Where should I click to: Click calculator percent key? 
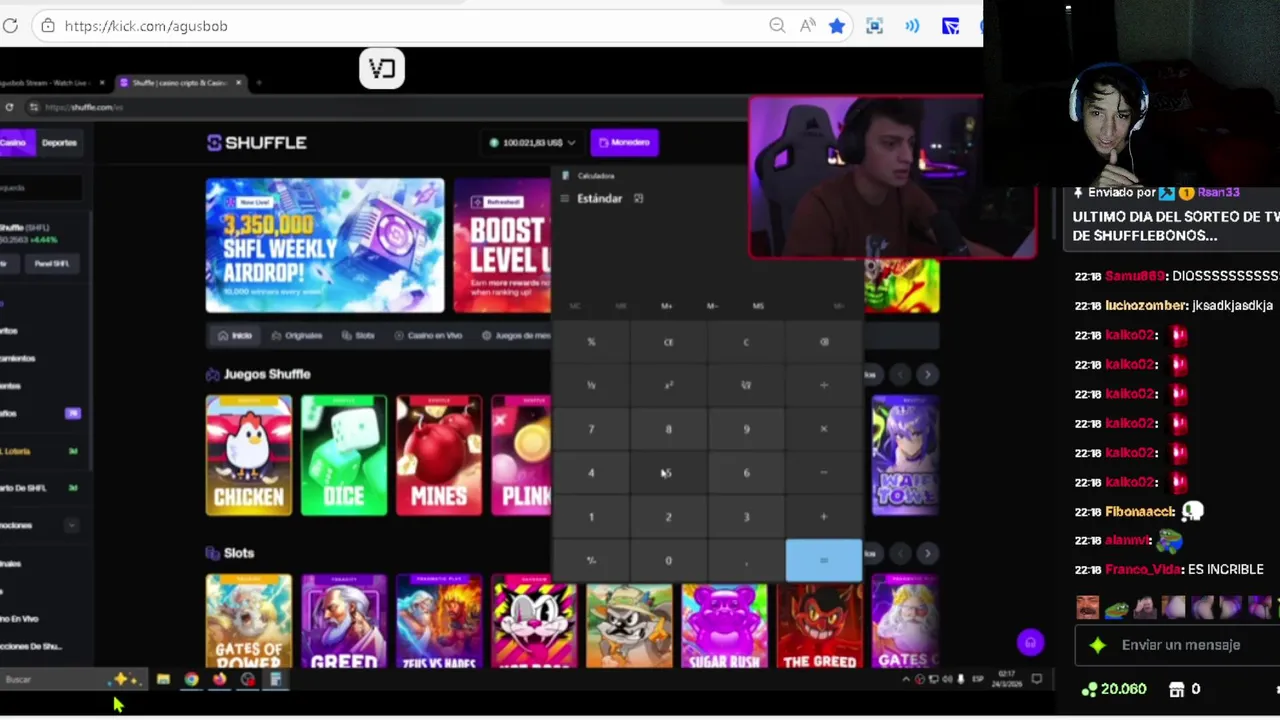click(x=591, y=342)
